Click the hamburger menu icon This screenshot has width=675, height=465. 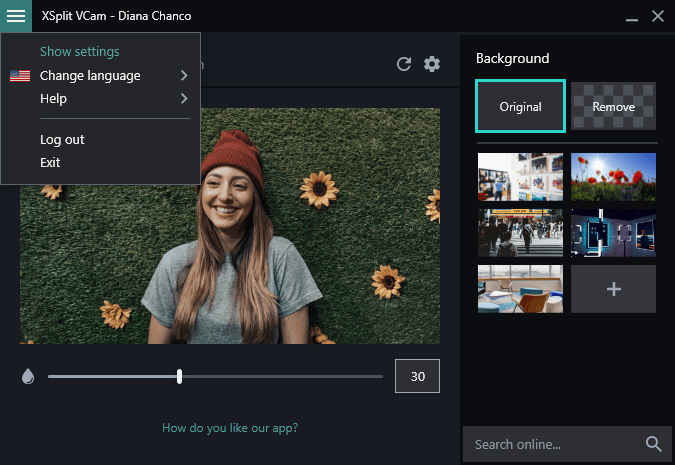tap(16, 16)
